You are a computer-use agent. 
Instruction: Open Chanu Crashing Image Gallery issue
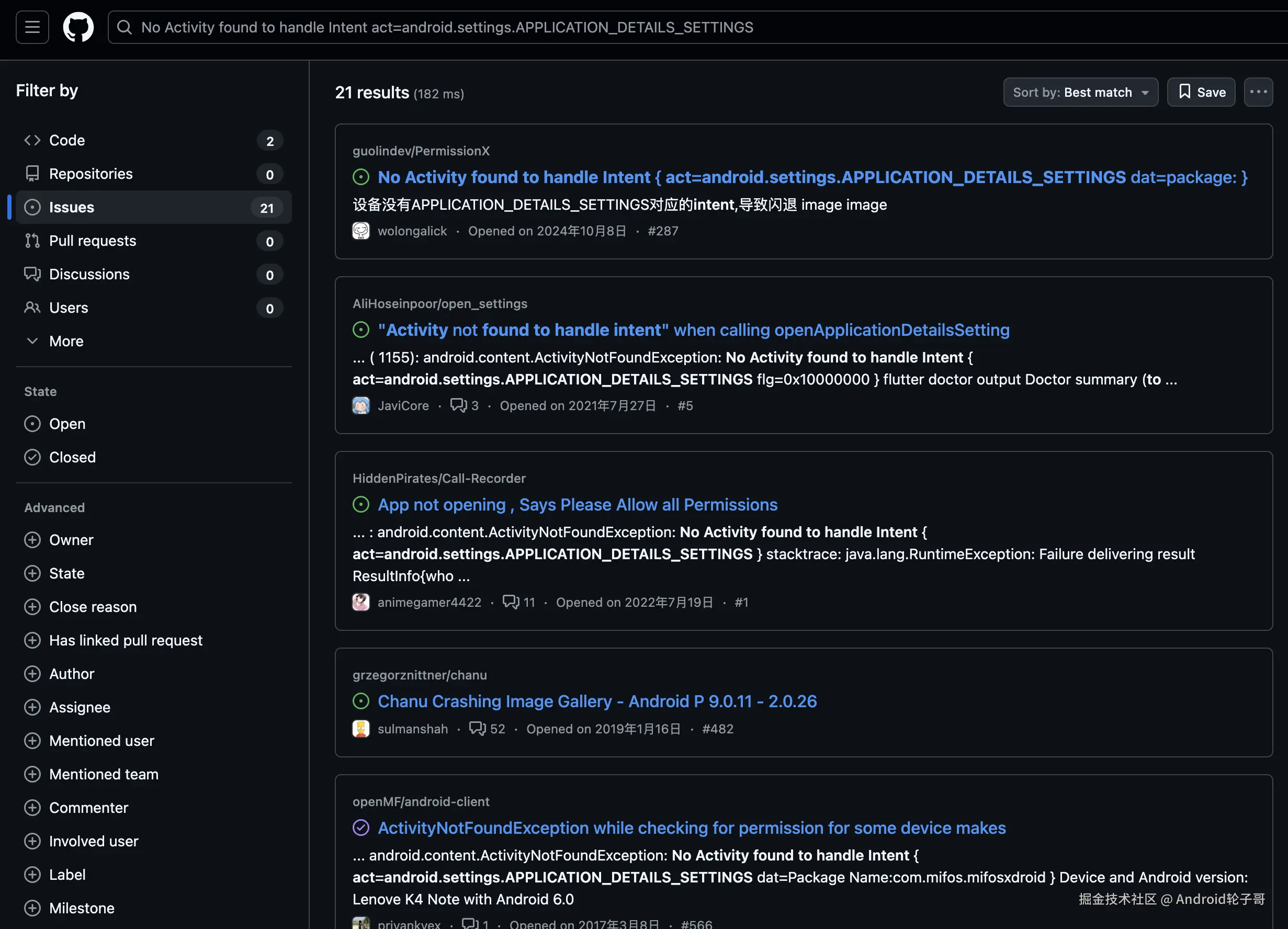click(597, 701)
